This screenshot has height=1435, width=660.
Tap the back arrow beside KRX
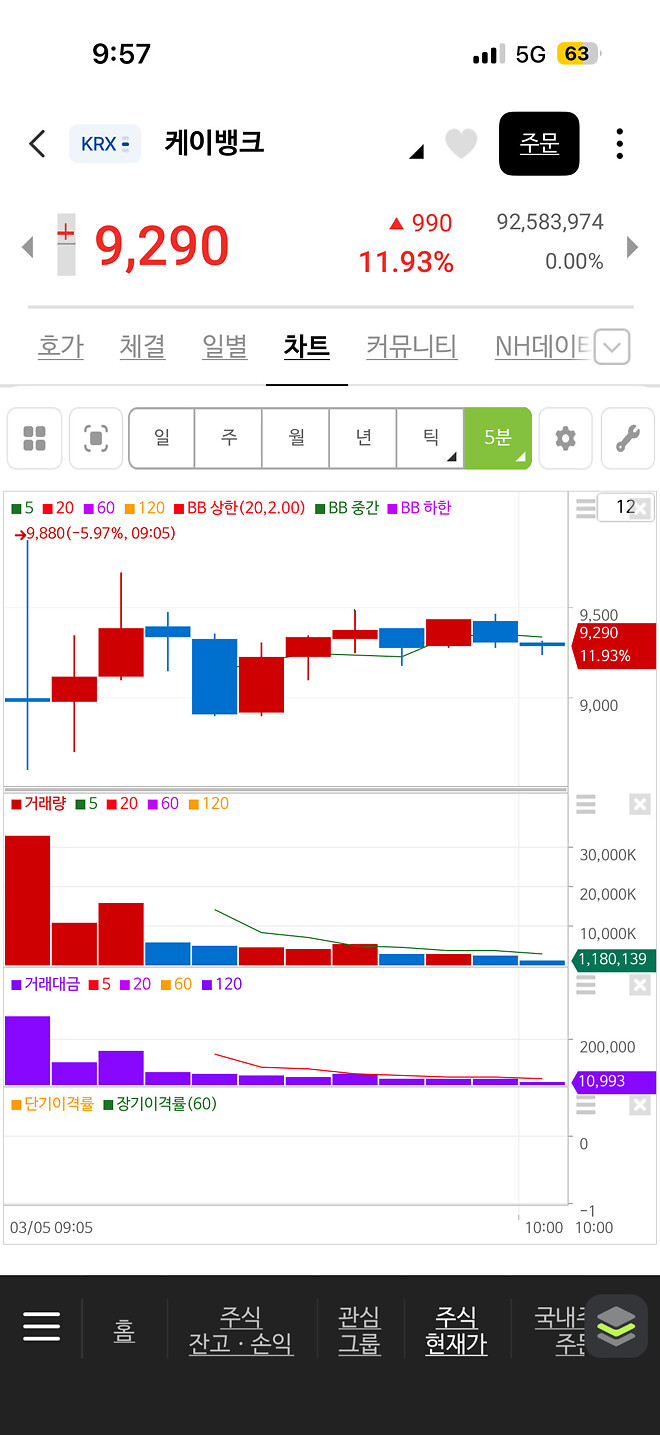37,144
